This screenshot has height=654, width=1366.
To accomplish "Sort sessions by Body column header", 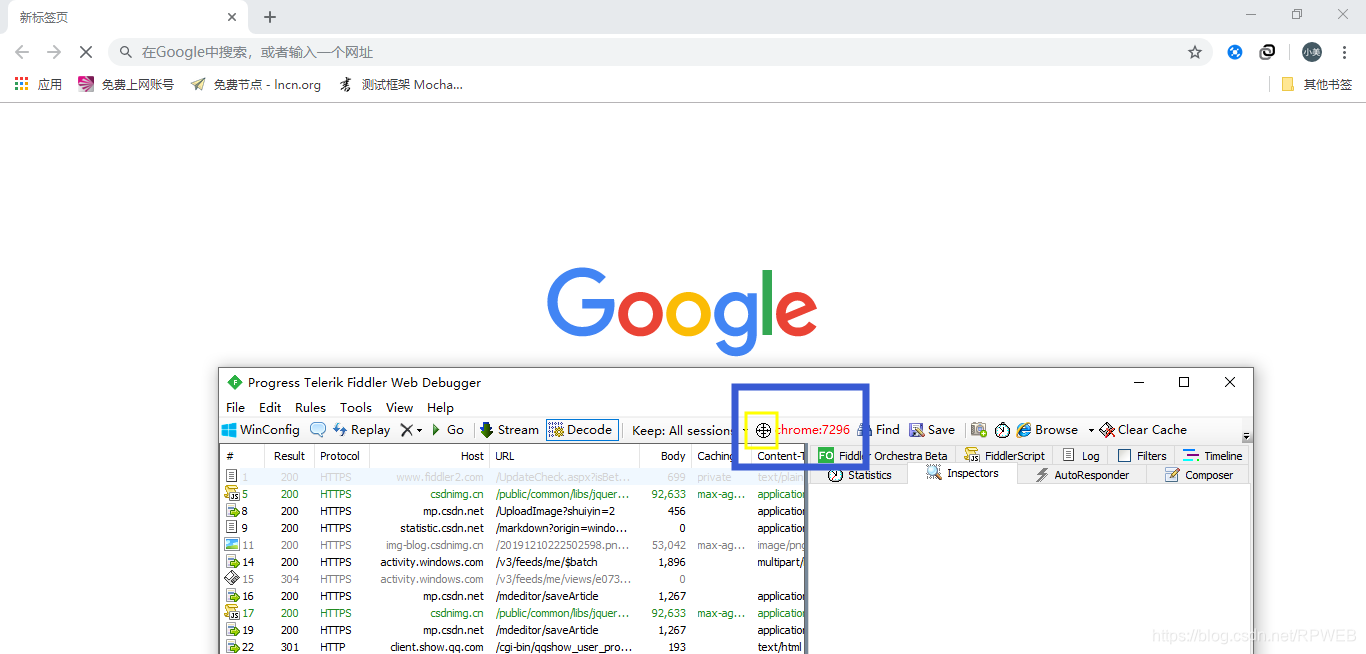I will click(x=666, y=456).
